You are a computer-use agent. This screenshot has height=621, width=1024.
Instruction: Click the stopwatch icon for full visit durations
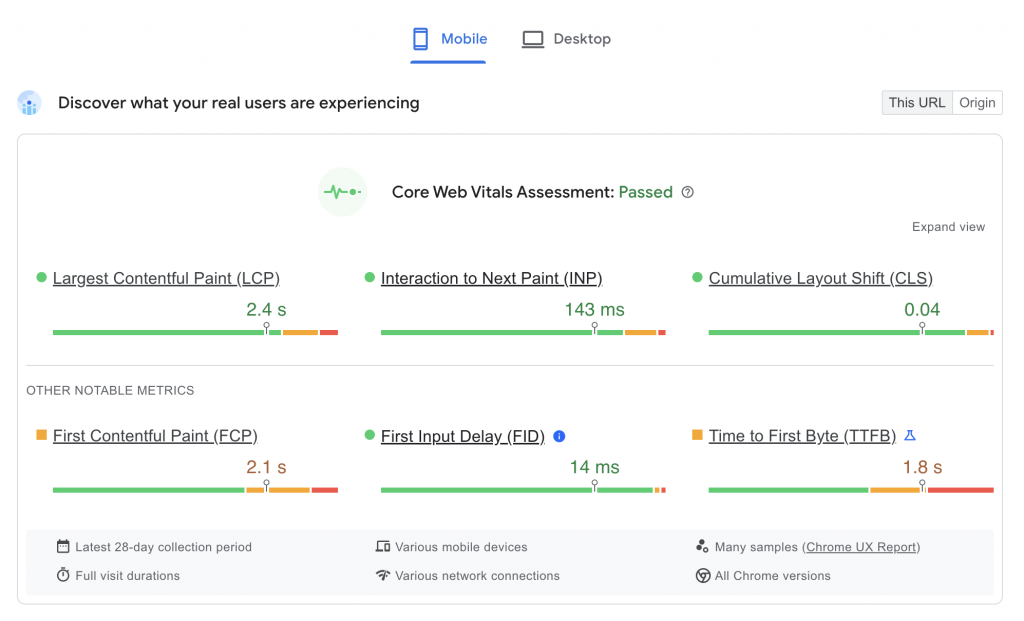[62, 576]
